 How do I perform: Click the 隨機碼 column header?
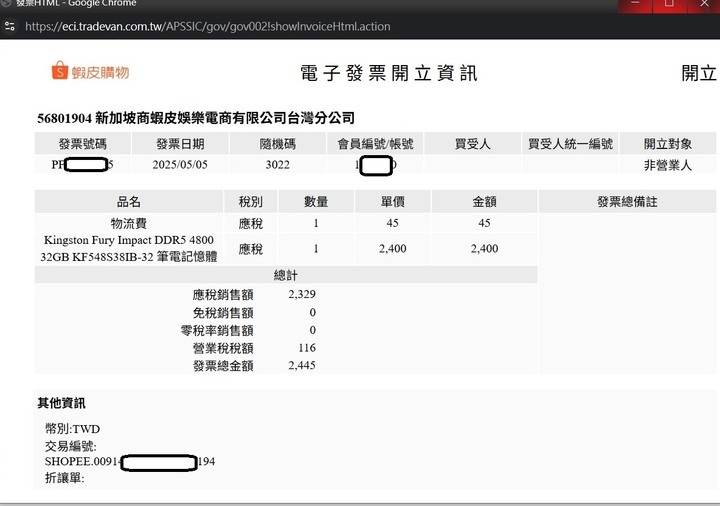277,144
